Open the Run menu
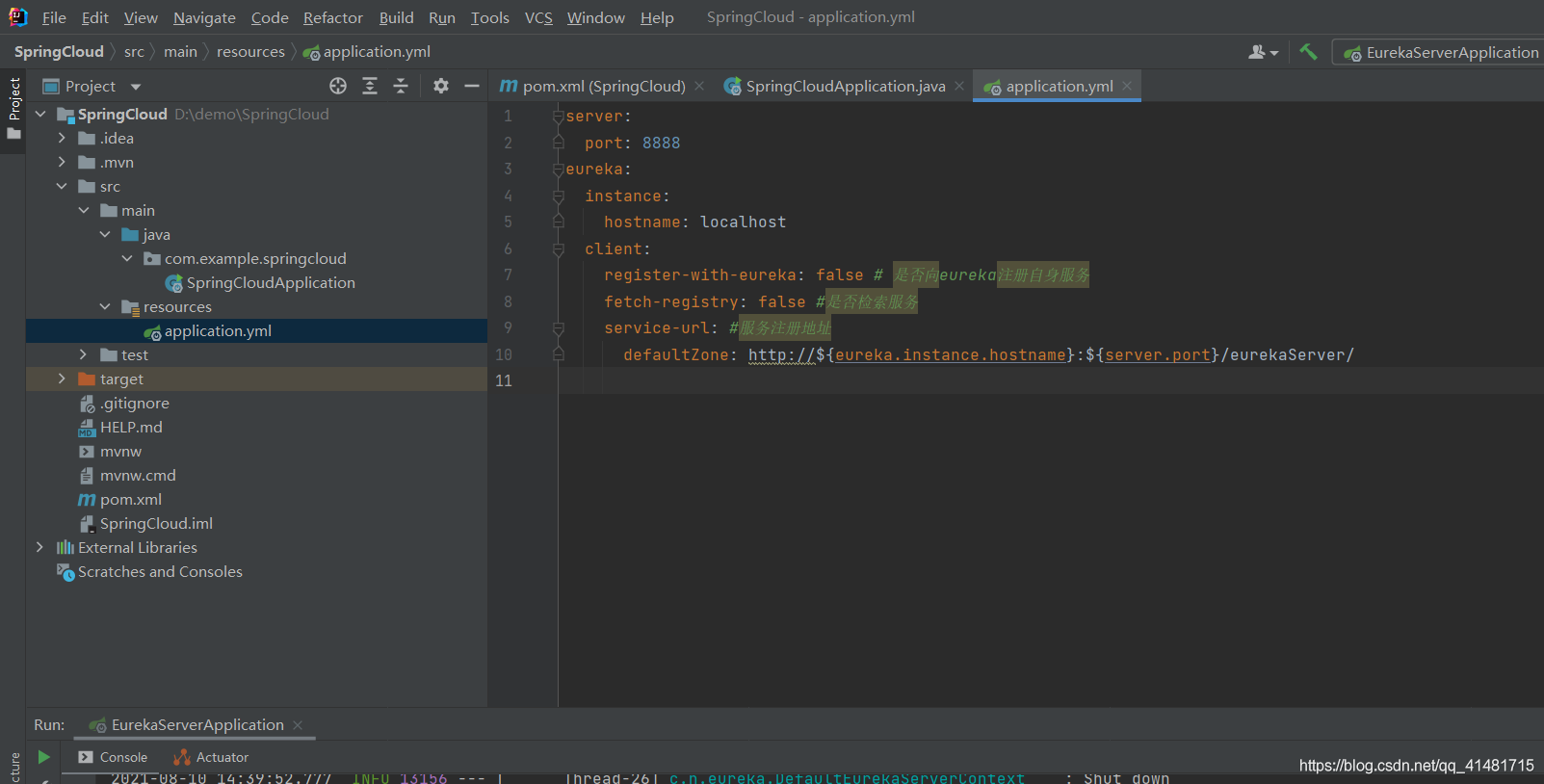Screen dimensions: 1544x784 pos(442,17)
